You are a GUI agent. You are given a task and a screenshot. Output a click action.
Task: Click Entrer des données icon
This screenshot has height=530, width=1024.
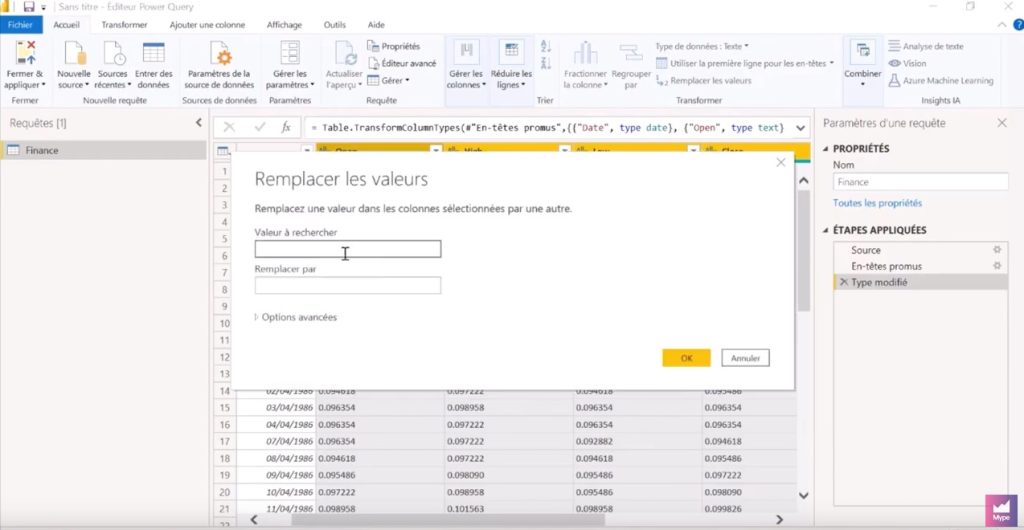(153, 53)
